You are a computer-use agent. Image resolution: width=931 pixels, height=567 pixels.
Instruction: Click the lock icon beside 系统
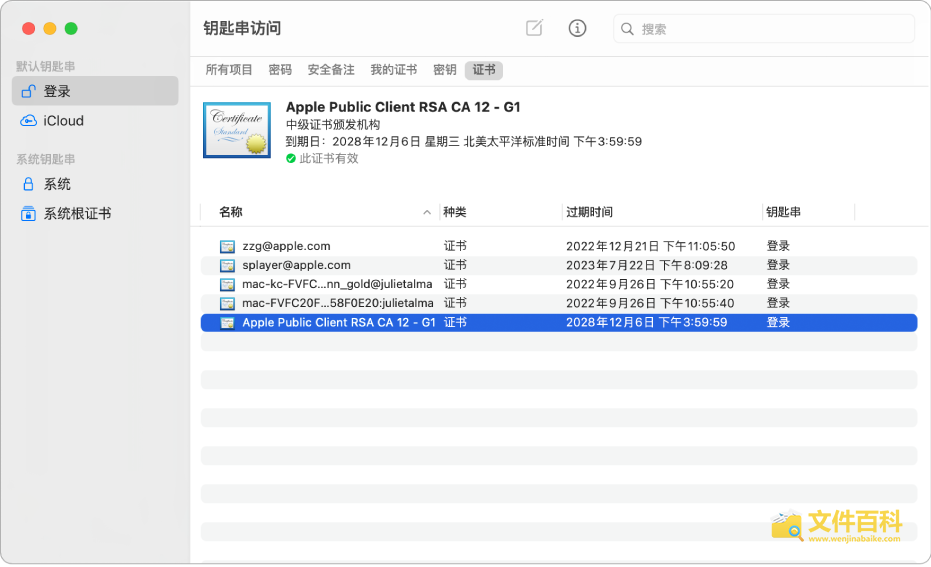pyautogui.click(x=28, y=184)
